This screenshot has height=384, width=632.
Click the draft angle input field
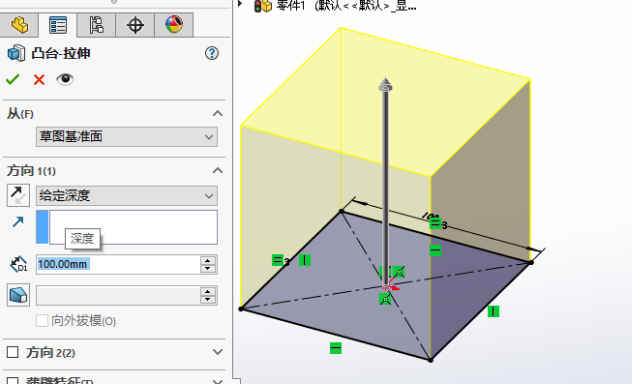(x=118, y=296)
